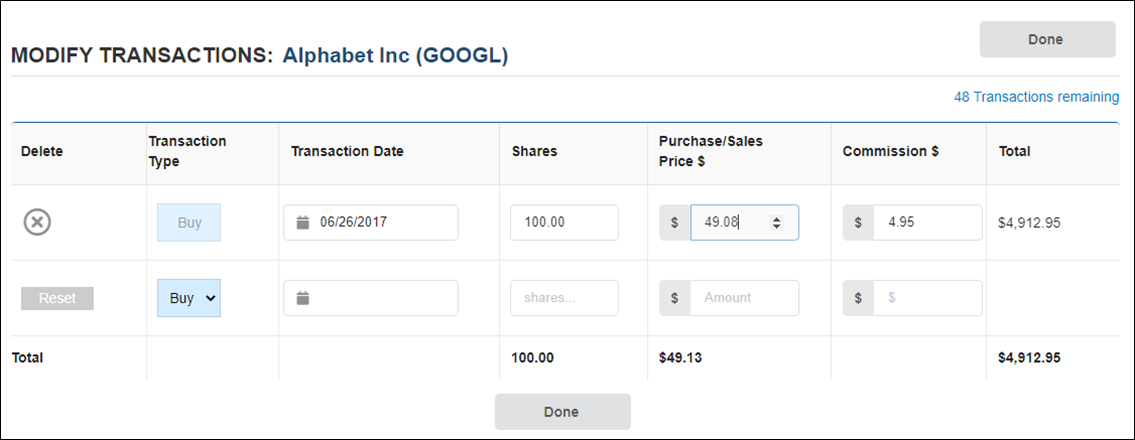Open the Buy transaction type dropdown
The width and height of the screenshot is (1135, 440).
pyautogui.click(x=189, y=297)
